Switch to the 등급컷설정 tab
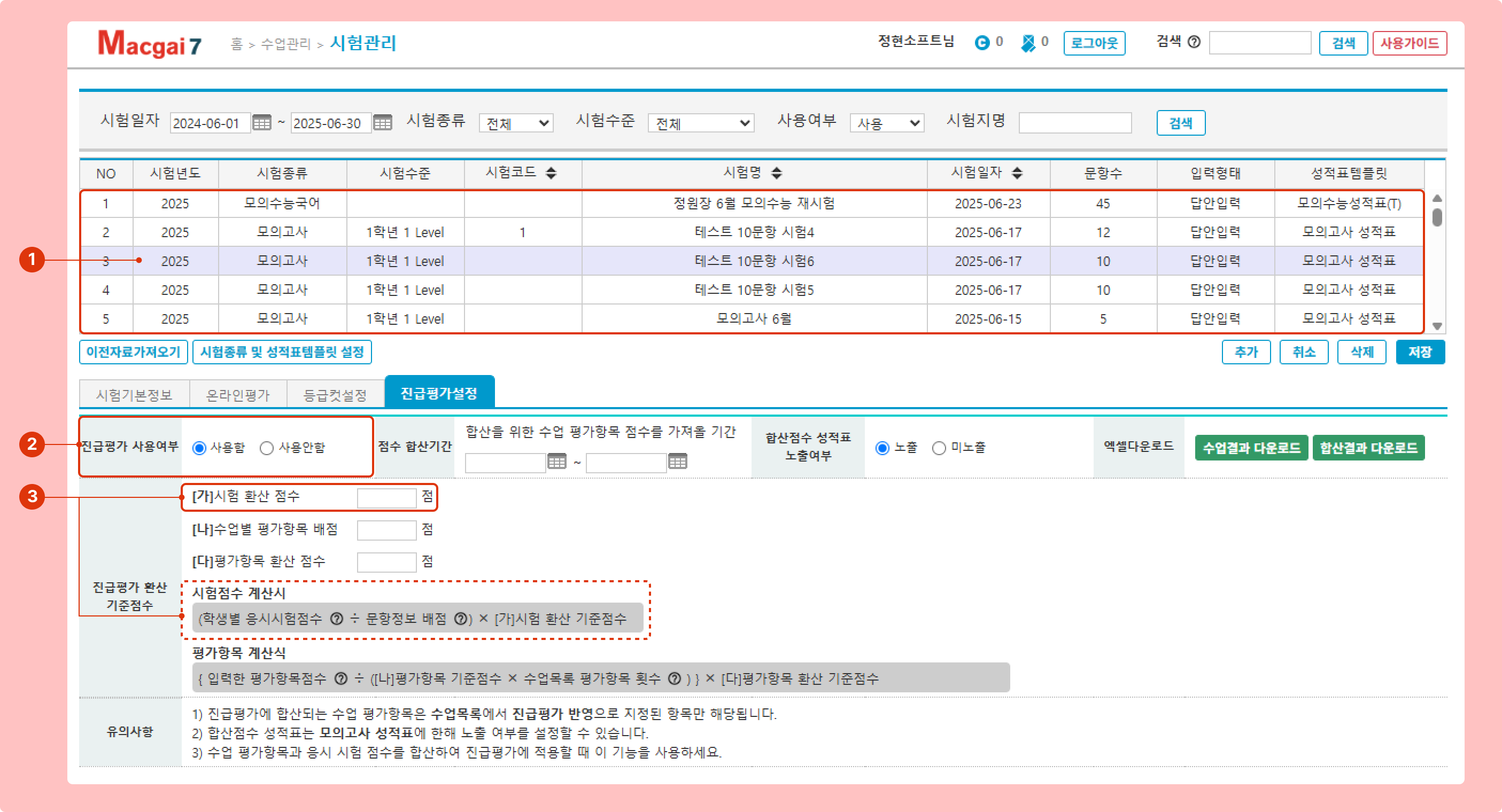Viewport: 1502px width, 812px height. coord(335,395)
